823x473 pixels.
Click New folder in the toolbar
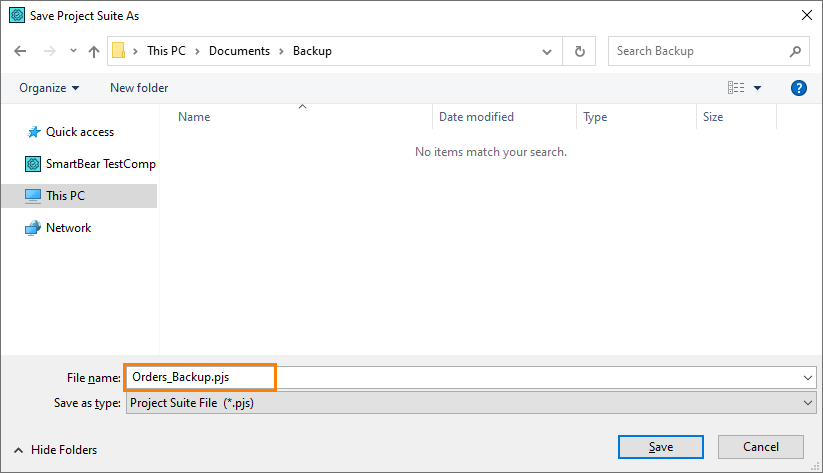pos(139,88)
